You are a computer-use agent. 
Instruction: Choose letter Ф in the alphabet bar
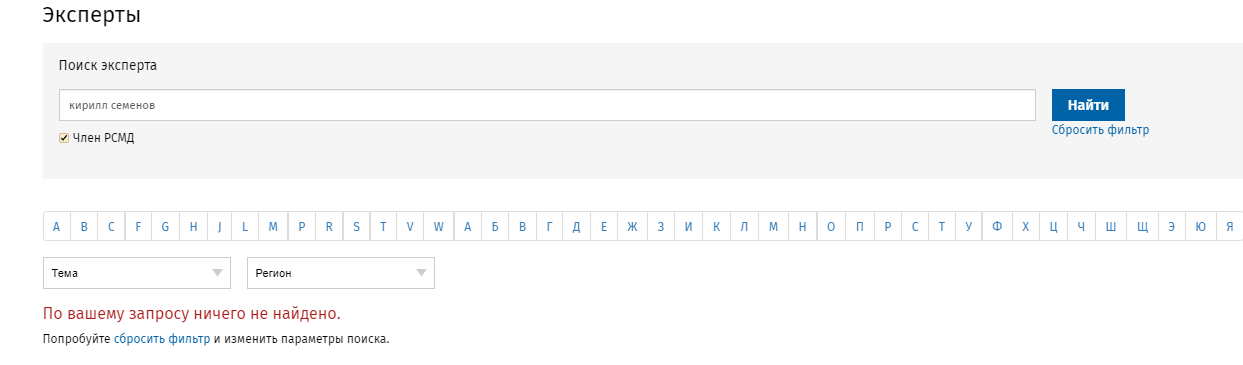(997, 227)
